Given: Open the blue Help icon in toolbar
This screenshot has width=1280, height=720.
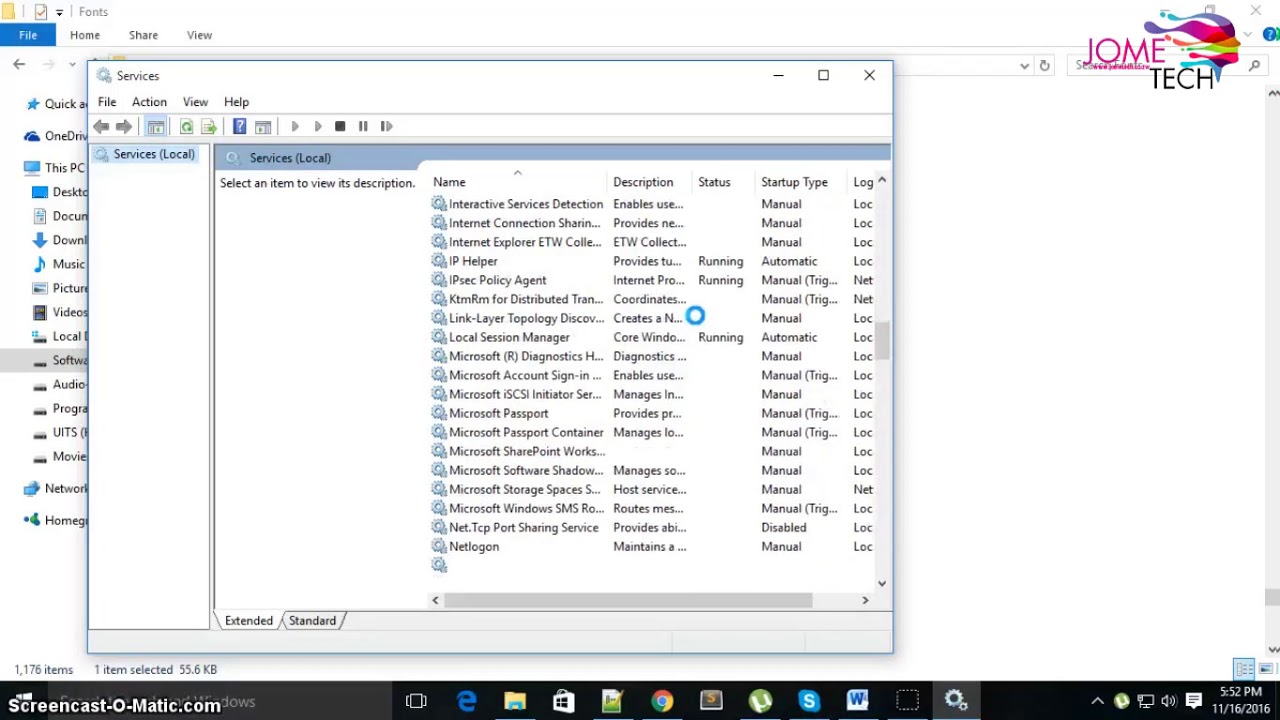Looking at the screenshot, I should point(239,126).
